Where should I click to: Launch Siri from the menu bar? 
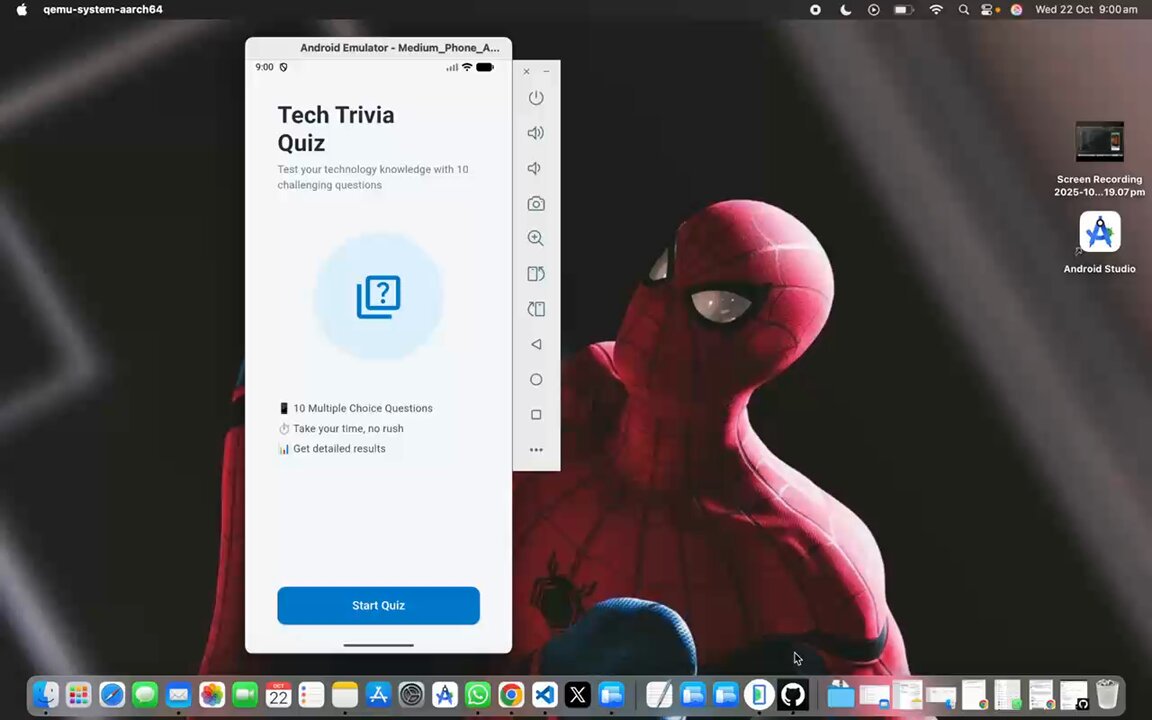click(1017, 10)
